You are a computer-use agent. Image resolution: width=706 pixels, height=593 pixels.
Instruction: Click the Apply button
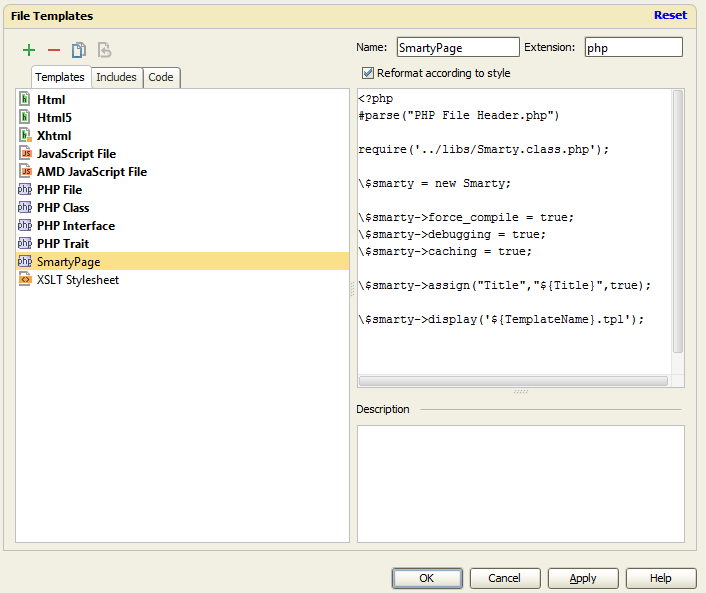point(583,578)
